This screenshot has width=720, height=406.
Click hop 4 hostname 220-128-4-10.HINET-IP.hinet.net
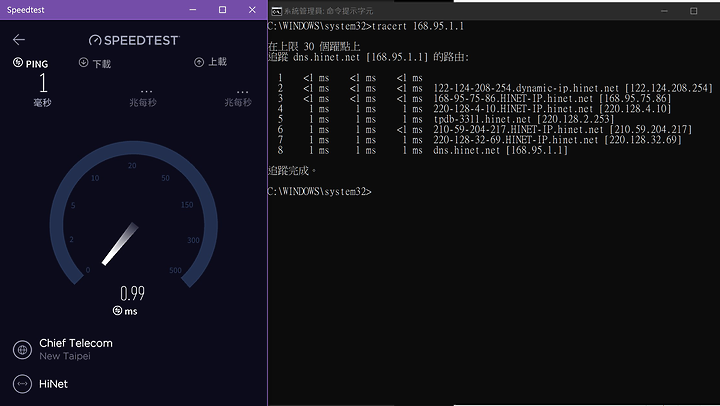point(513,109)
